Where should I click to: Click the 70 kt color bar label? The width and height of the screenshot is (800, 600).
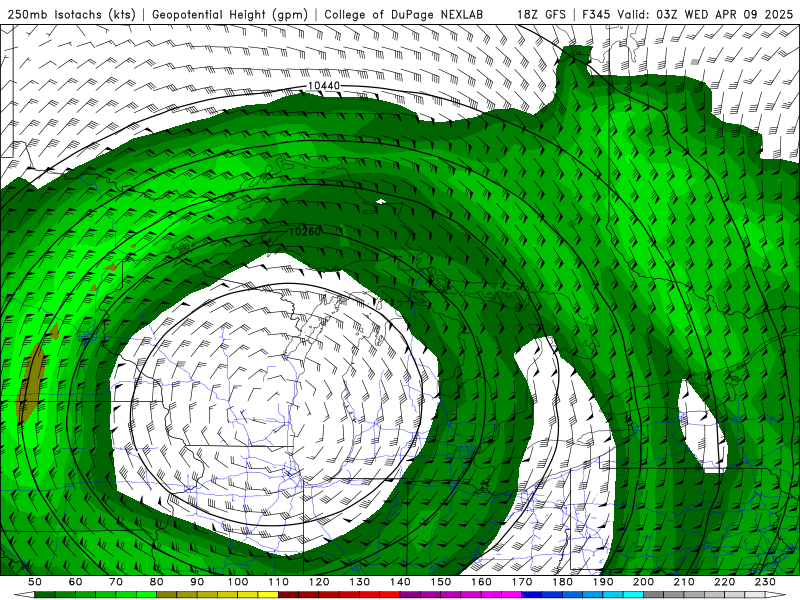point(116,582)
